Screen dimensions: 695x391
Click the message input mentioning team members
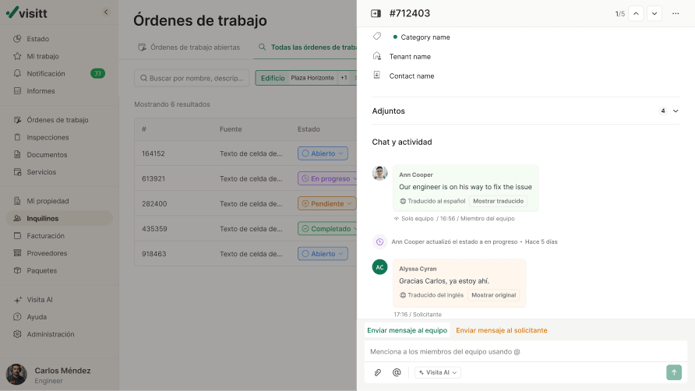coord(526,352)
